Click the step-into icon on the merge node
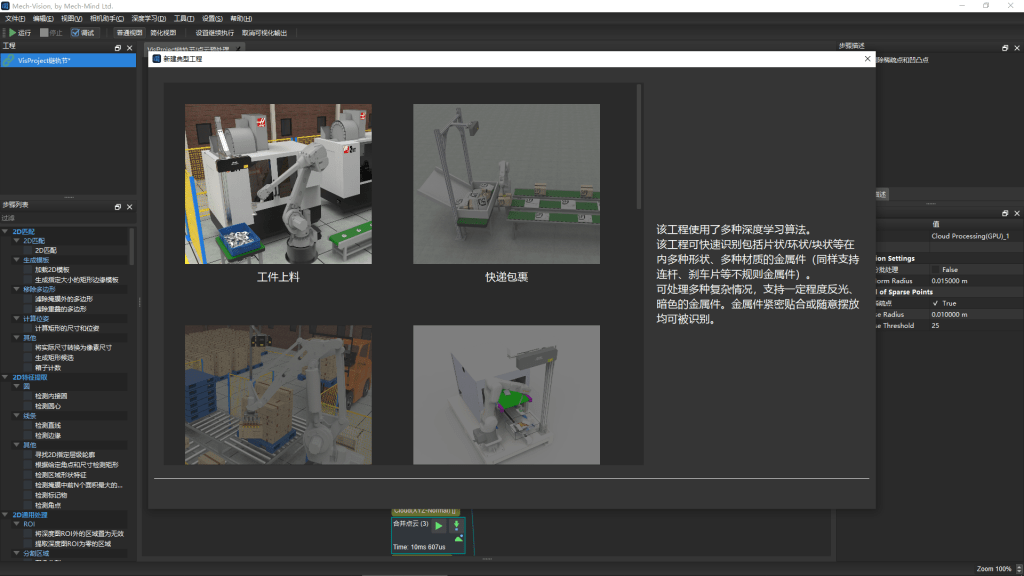1024x576 pixels. pos(458,525)
